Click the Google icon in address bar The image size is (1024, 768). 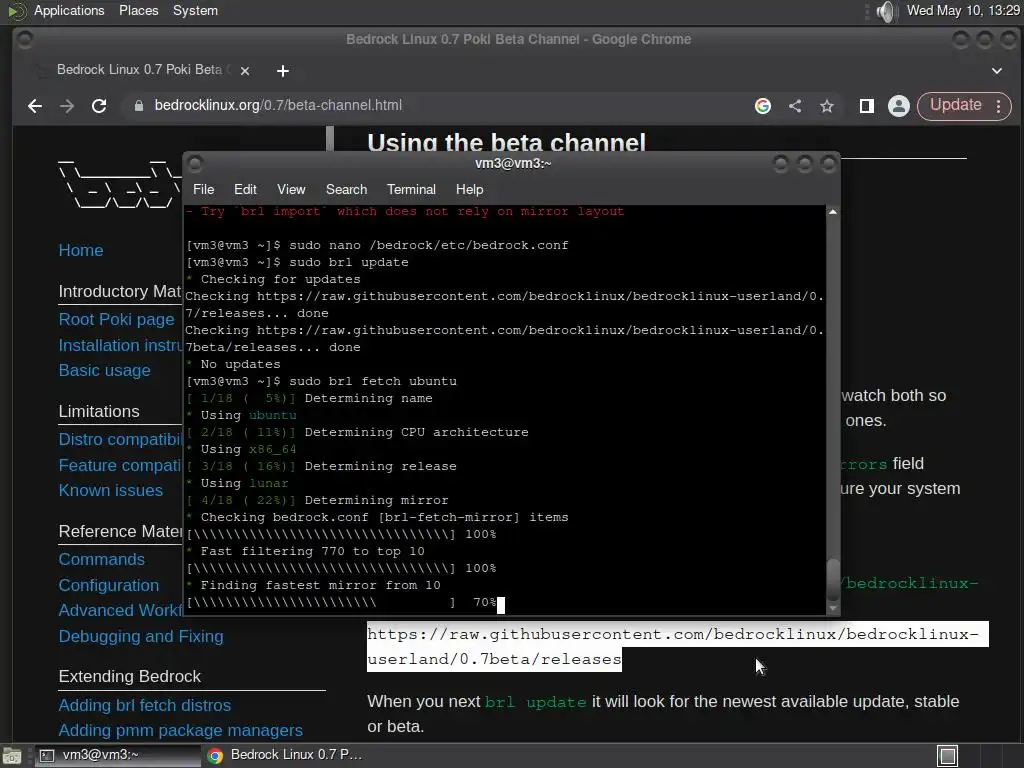[763, 106]
